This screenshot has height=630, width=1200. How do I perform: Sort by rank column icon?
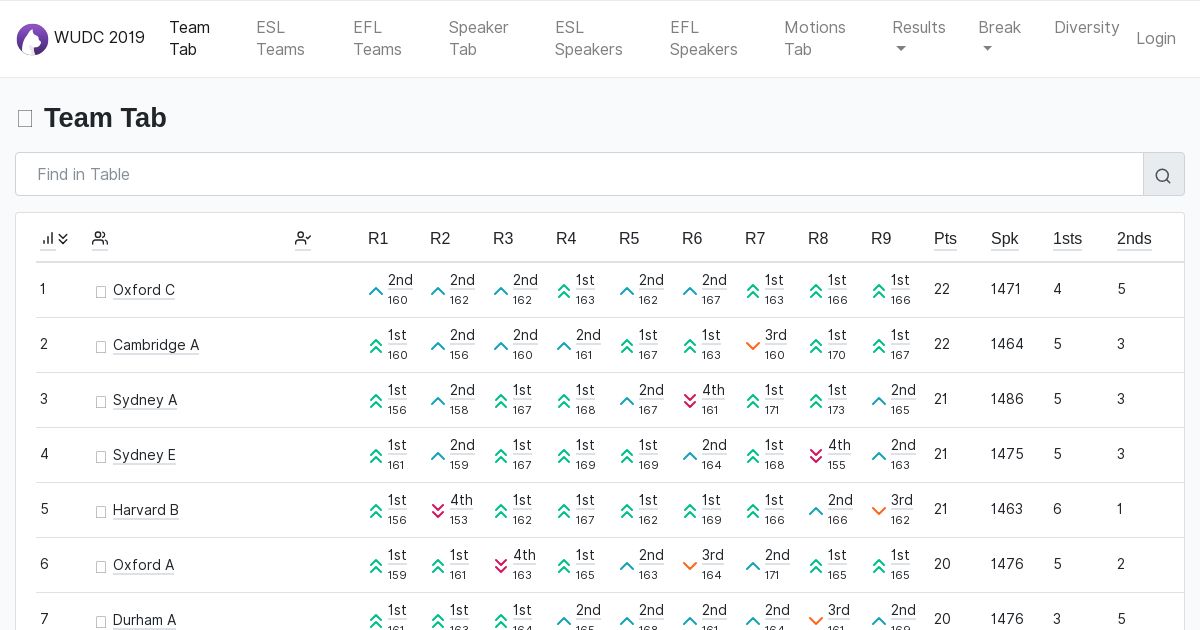(x=55, y=239)
